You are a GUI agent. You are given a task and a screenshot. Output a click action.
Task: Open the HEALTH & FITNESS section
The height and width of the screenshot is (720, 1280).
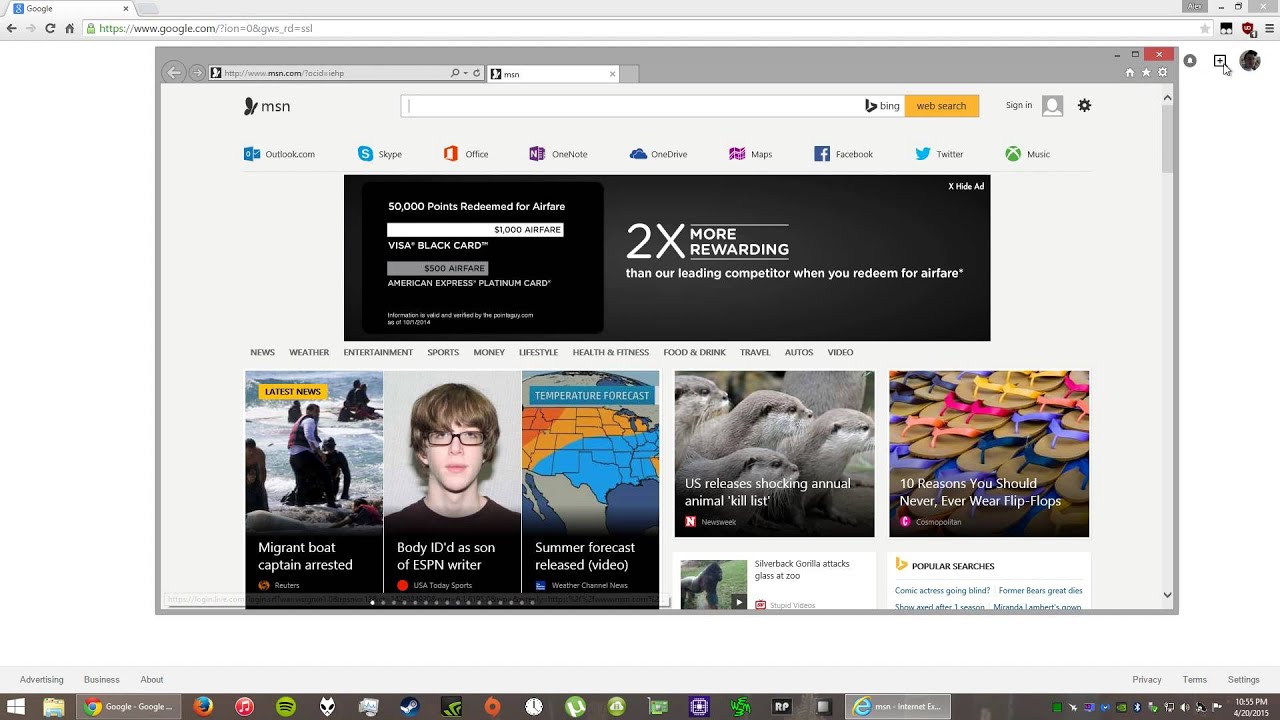click(611, 352)
